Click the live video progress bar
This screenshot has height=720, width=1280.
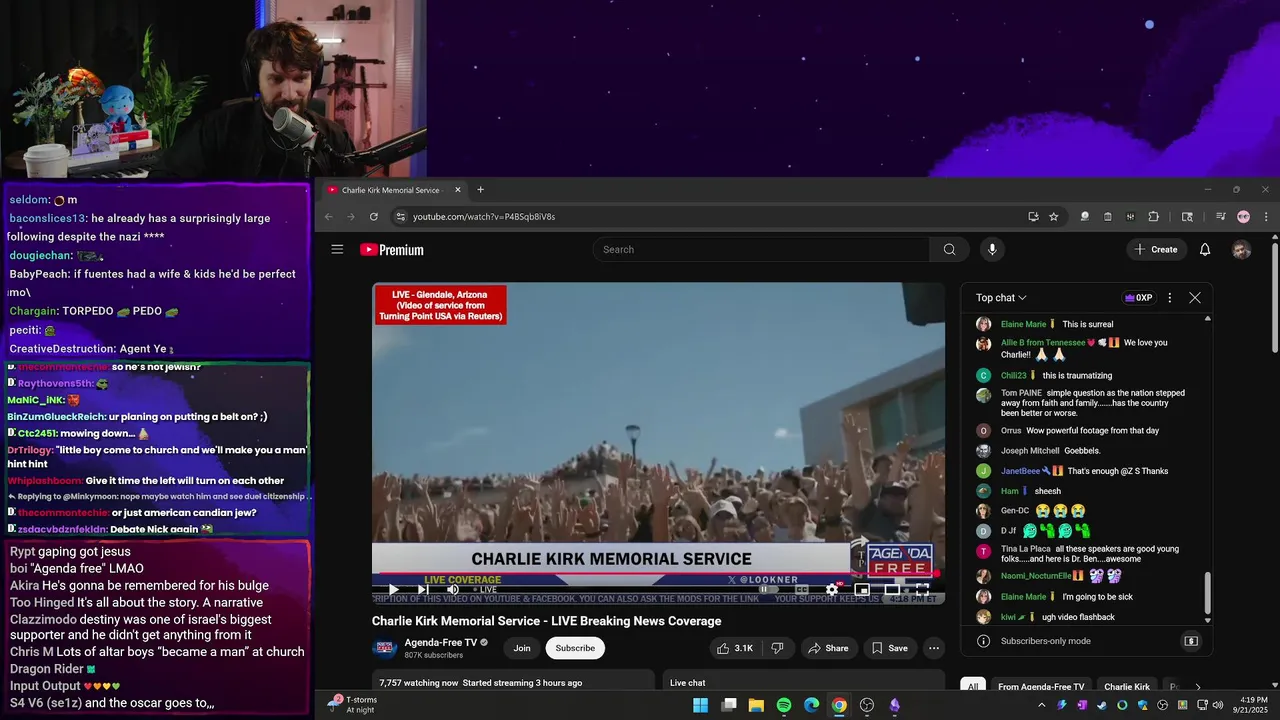pyautogui.click(x=658, y=574)
